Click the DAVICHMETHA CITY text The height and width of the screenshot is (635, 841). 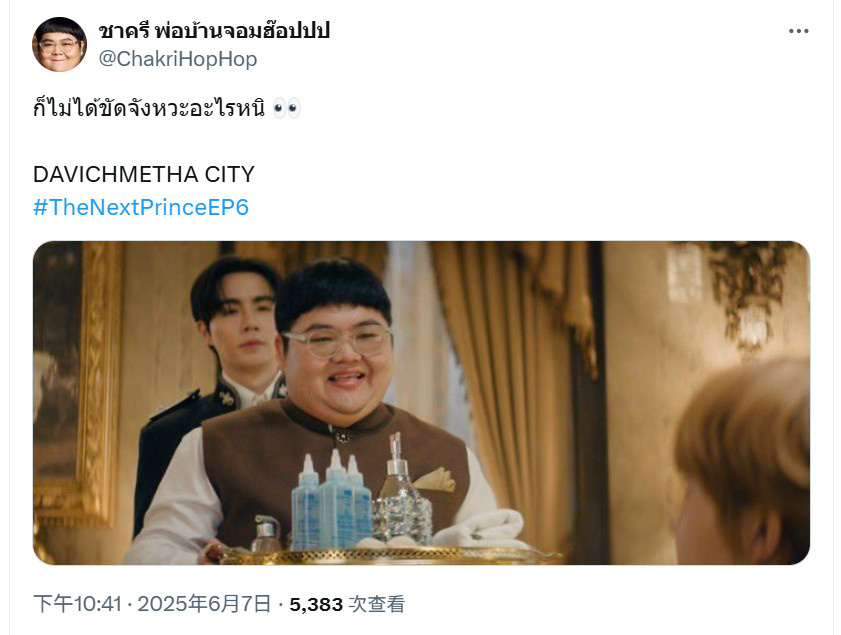144,174
